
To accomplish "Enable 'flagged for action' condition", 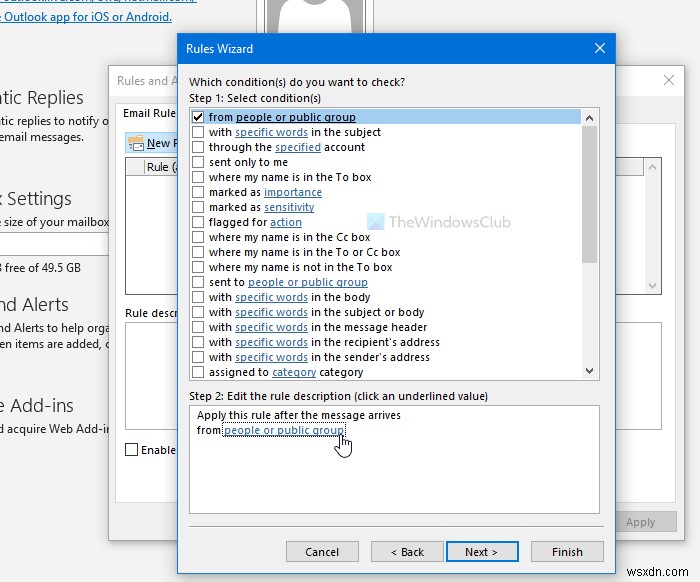I will coord(198,222).
